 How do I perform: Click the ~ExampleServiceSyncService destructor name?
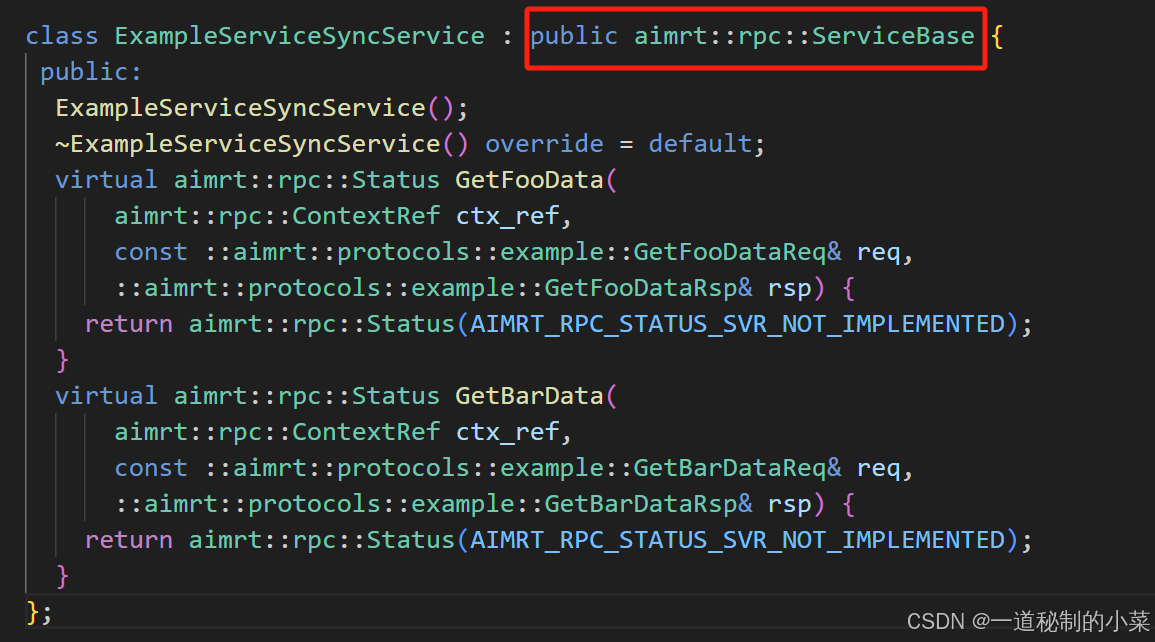(x=247, y=144)
